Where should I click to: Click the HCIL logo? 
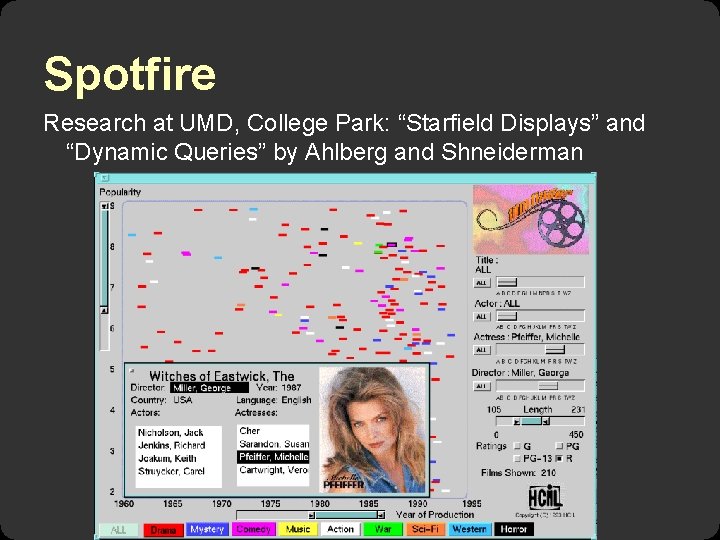(545, 497)
